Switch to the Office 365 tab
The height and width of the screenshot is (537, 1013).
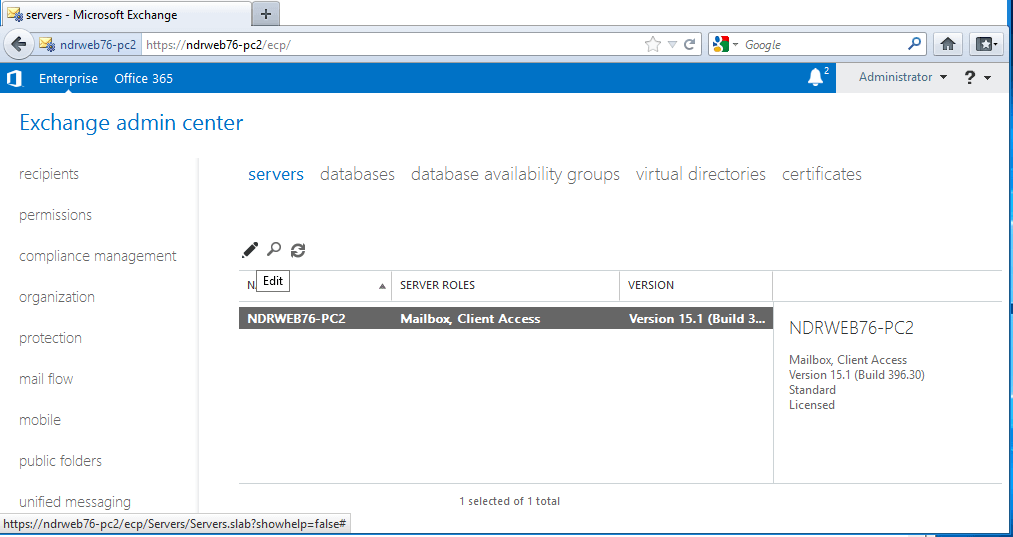(143, 79)
